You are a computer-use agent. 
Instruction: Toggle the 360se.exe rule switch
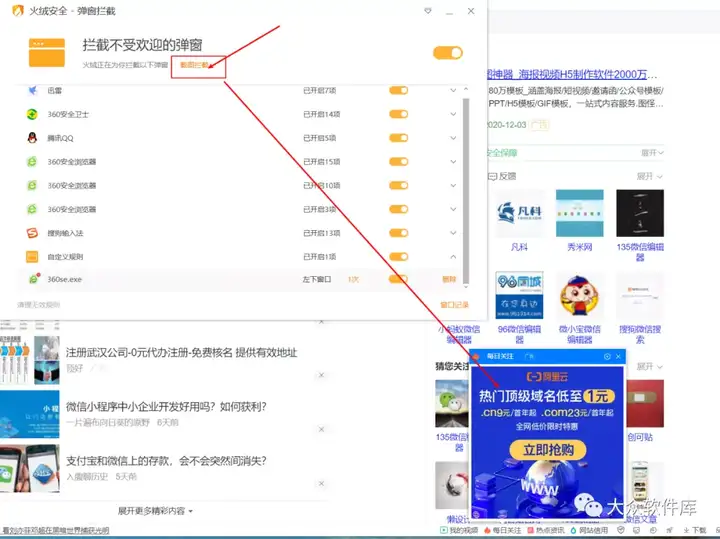click(x=398, y=279)
